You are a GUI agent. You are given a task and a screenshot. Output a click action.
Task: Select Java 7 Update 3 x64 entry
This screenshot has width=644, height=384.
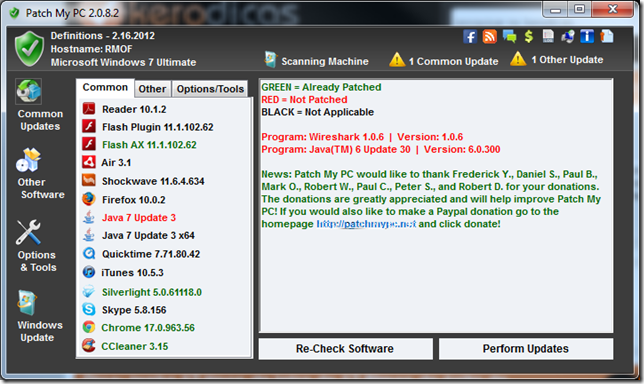click(x=148, y=235)
